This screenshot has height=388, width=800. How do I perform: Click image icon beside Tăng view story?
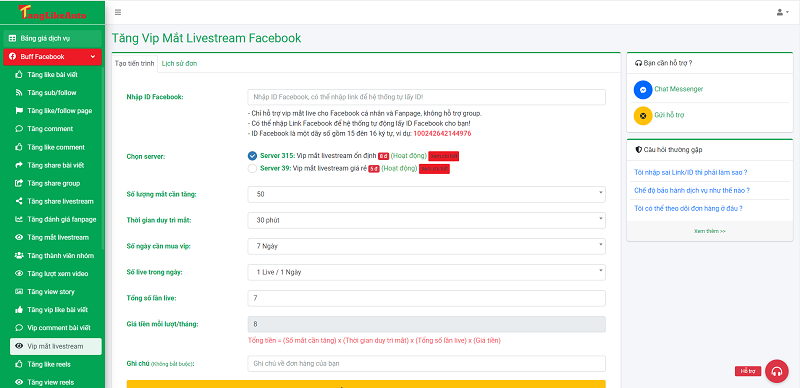pos(19,292)
